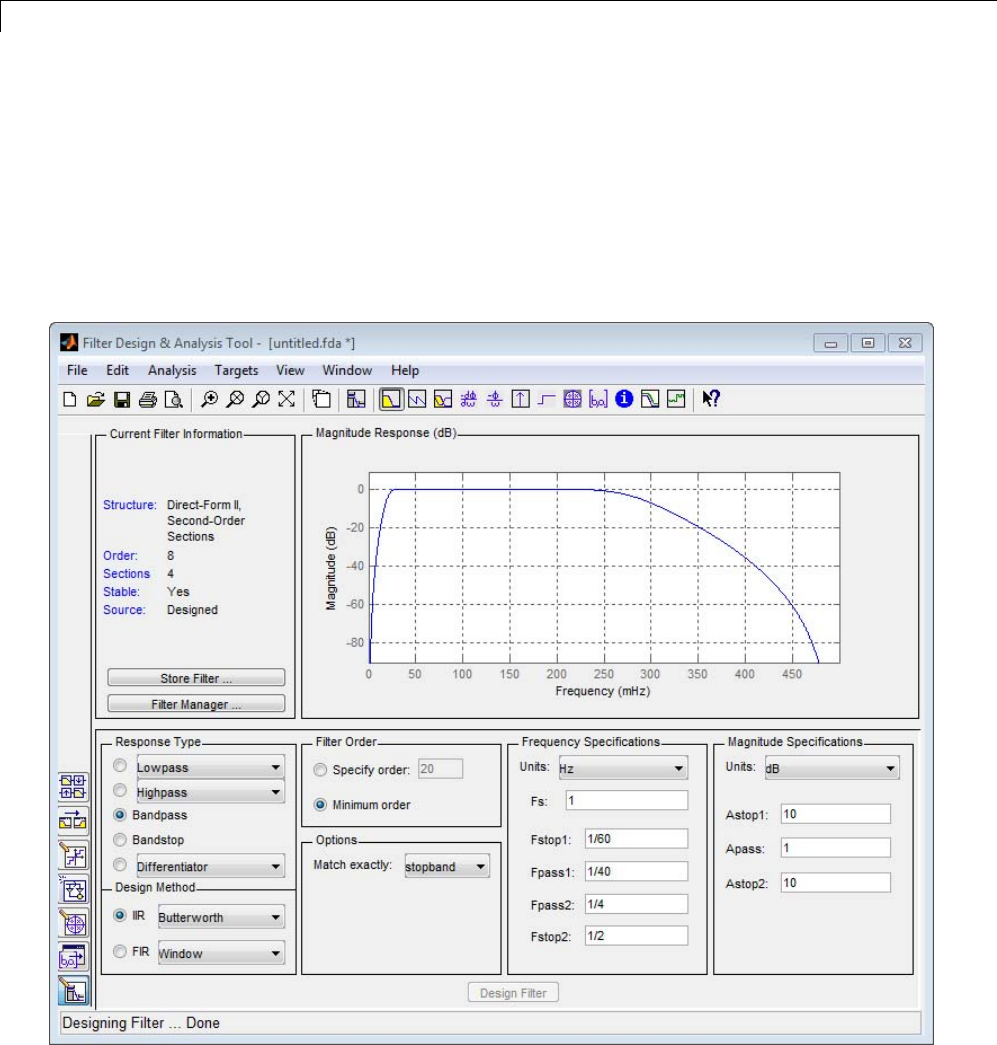This screenshot has height=1045, width=997.
Task: Open the Edit menu
Action: point(117,370)
